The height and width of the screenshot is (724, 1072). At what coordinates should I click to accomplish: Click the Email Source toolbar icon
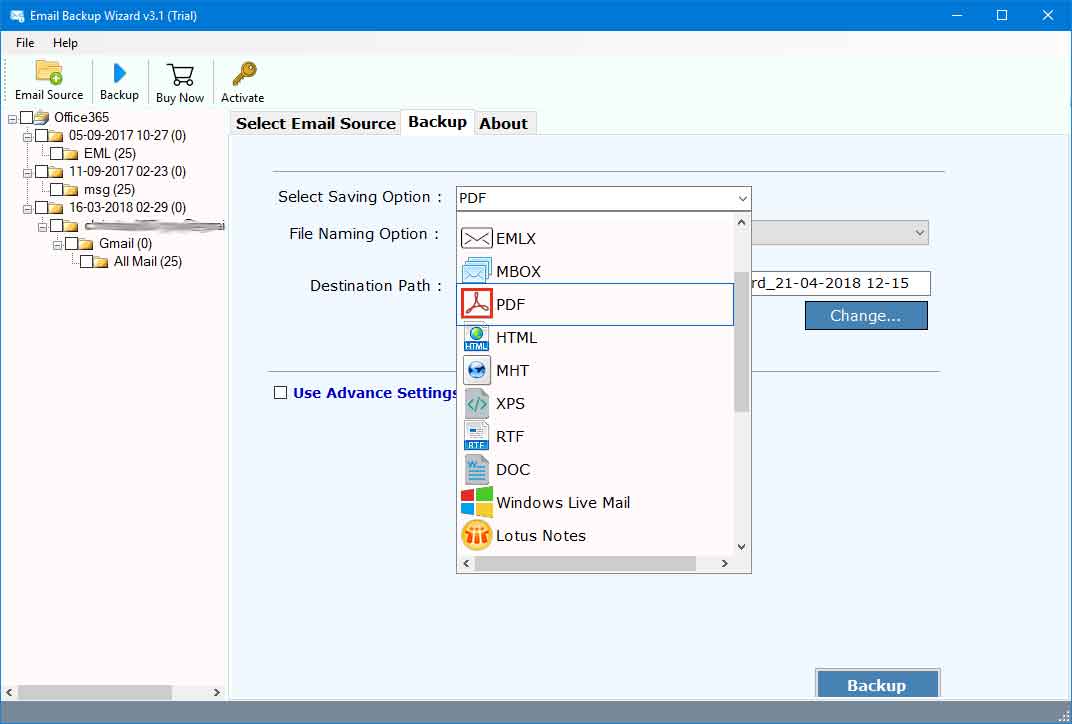(49, 72)
